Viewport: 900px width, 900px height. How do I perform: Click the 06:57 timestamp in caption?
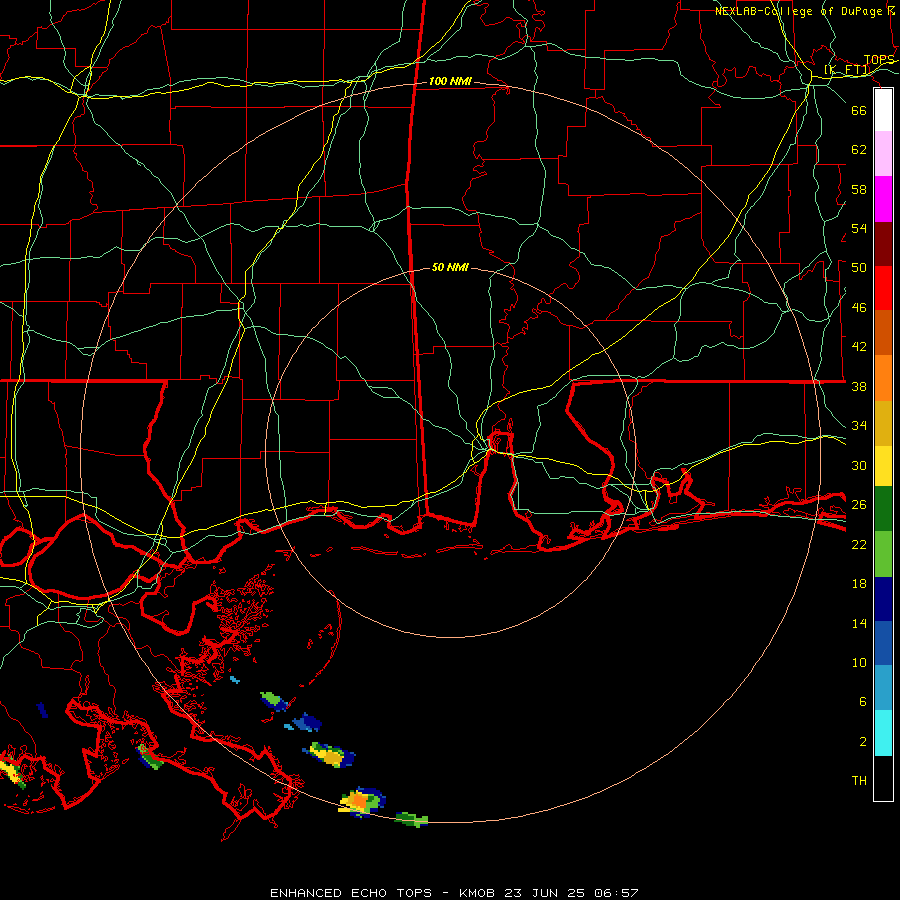pyautogui.click(x=618, y=893)
